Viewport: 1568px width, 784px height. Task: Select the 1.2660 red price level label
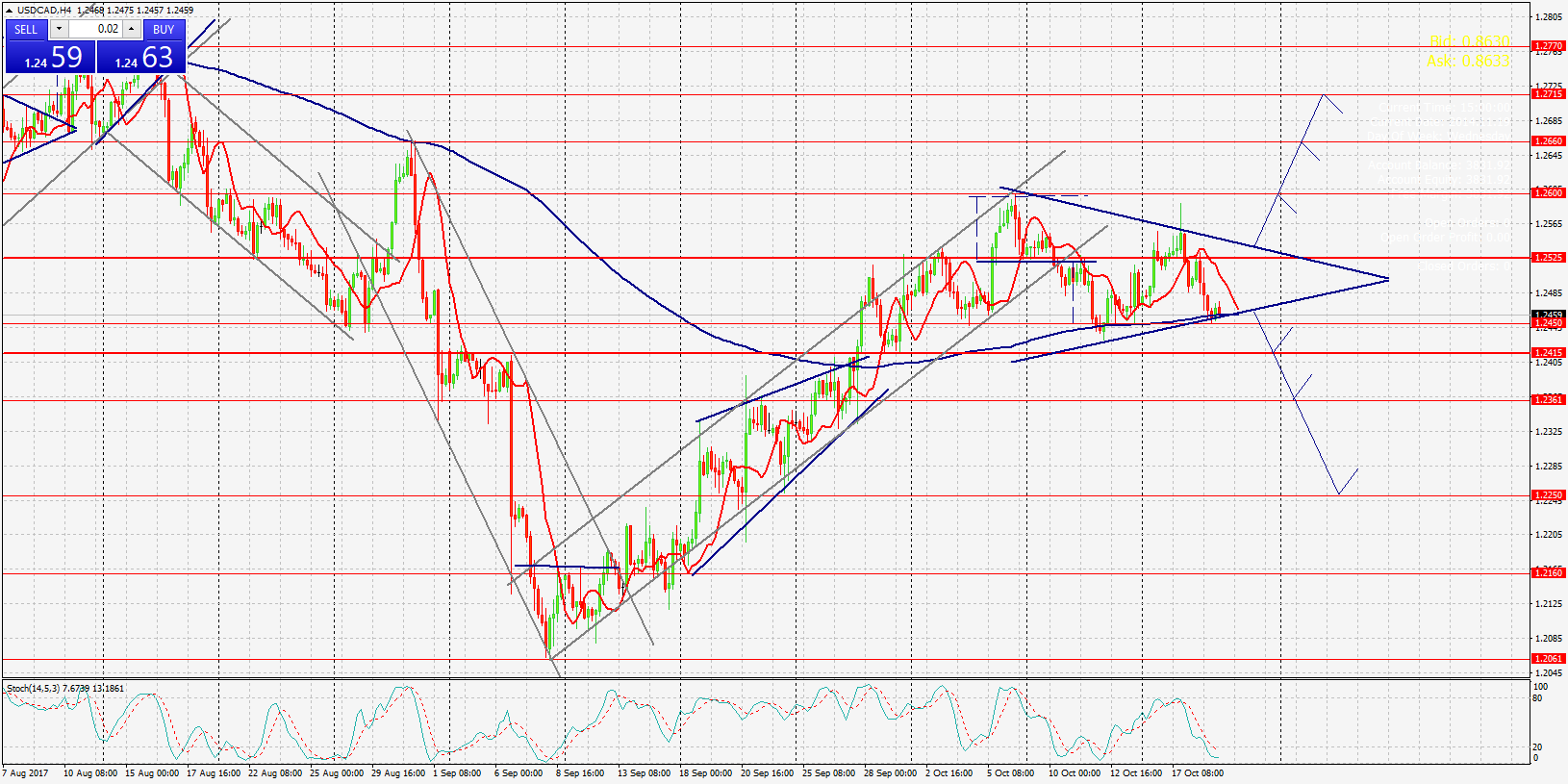tap(1548, 141)
